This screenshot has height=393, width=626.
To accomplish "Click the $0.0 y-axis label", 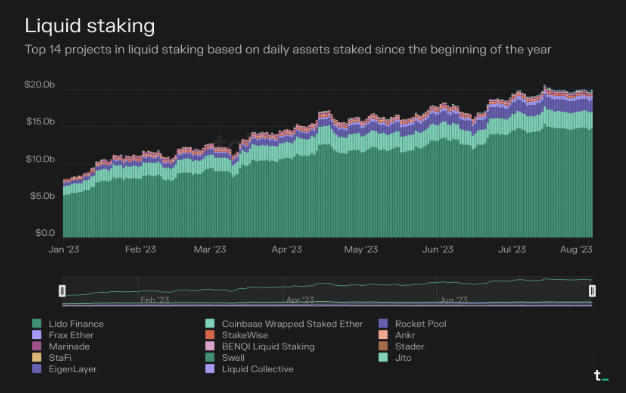I will [x=45, y=233].
